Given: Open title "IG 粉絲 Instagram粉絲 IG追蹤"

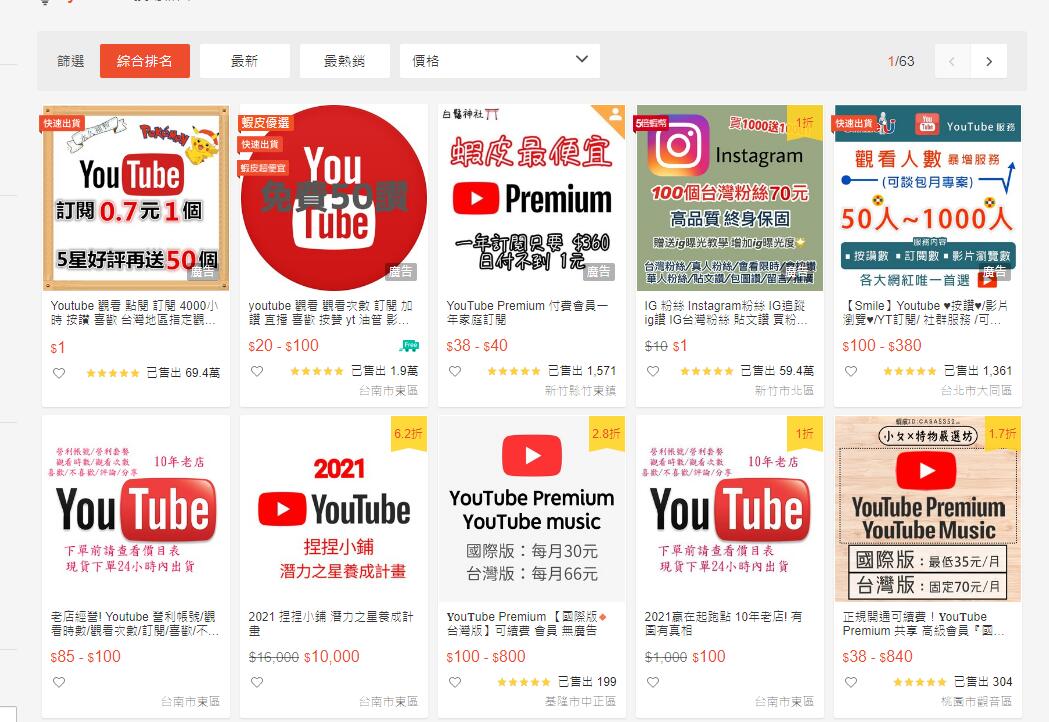Looking at the screenshot, I should point(726,312).
